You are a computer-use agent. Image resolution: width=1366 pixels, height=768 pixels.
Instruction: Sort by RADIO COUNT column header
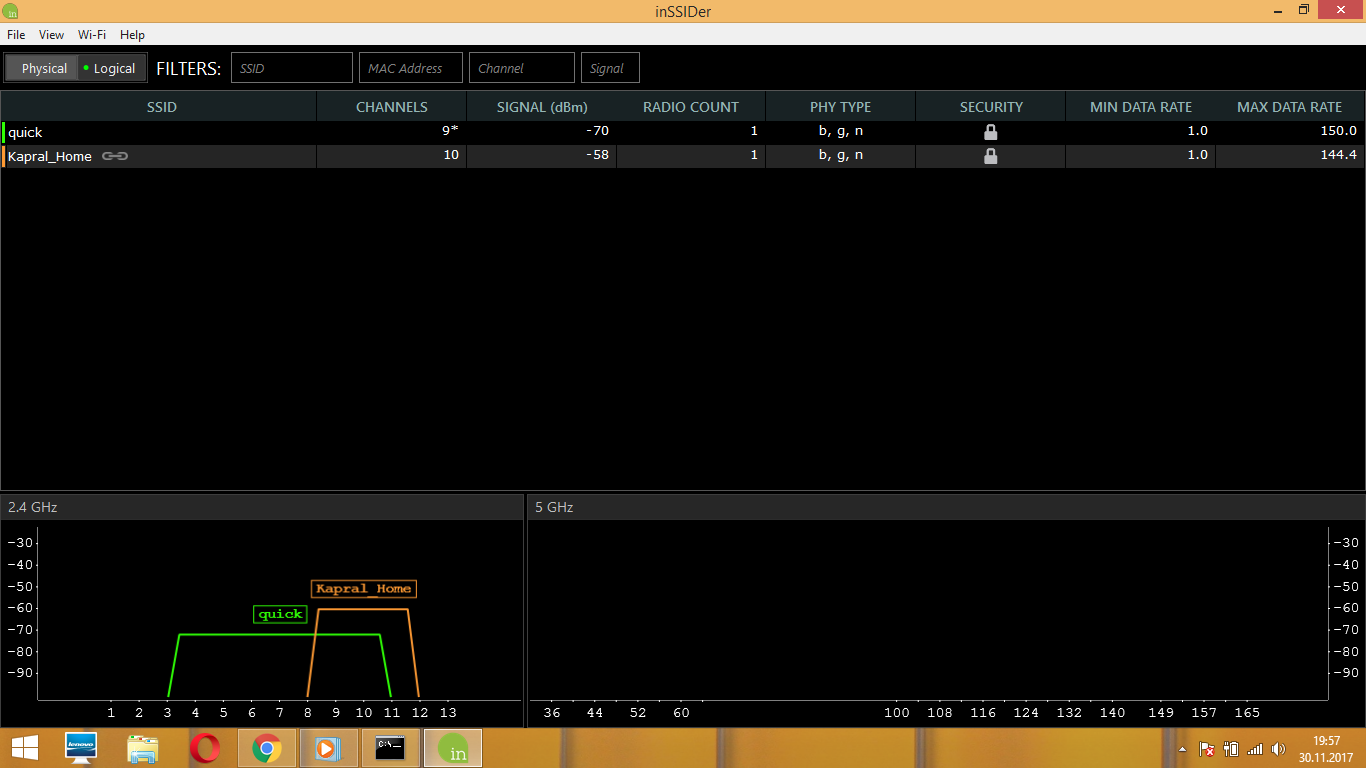[x=691, y=107]
